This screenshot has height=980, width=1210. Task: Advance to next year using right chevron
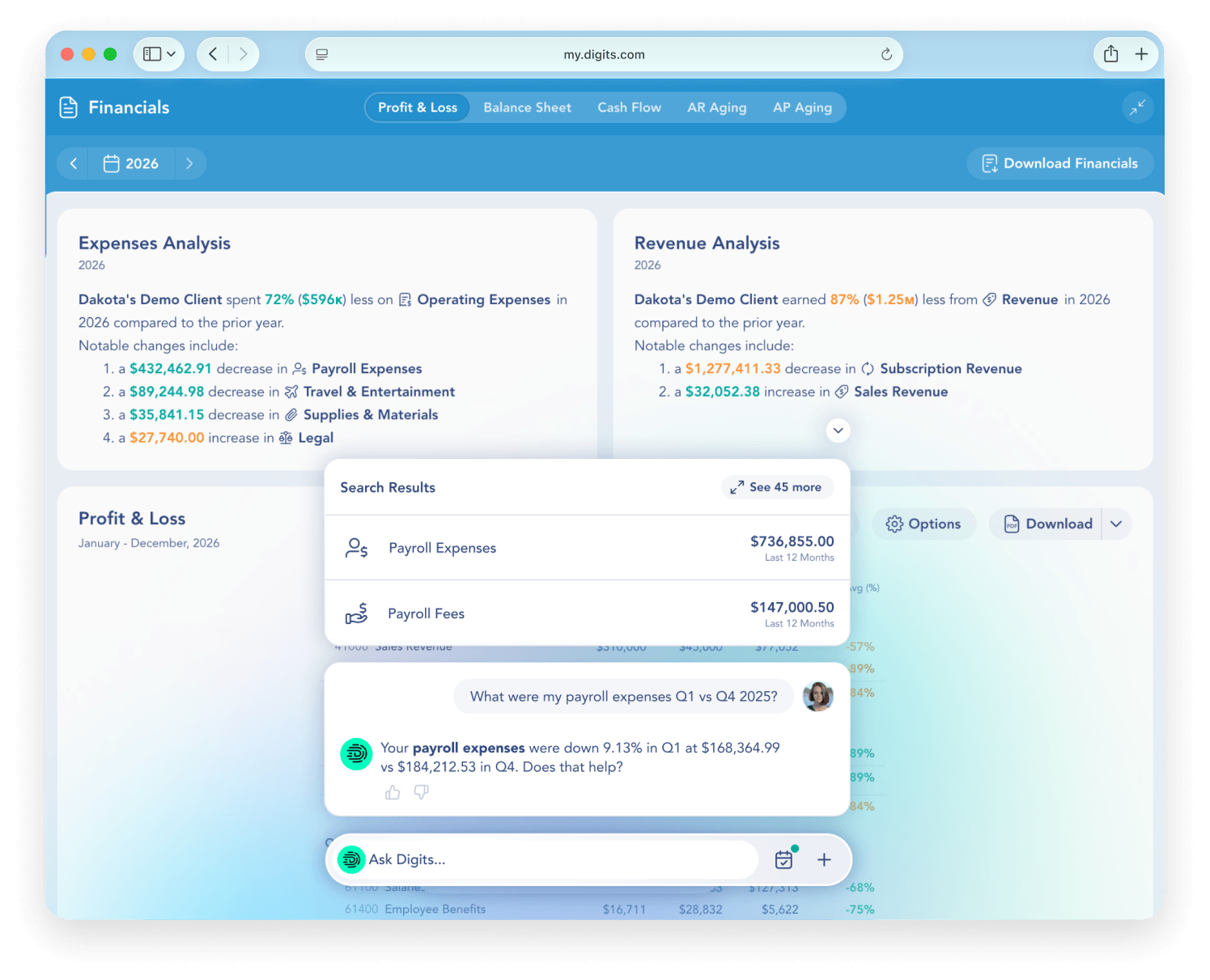coord(189,163)
